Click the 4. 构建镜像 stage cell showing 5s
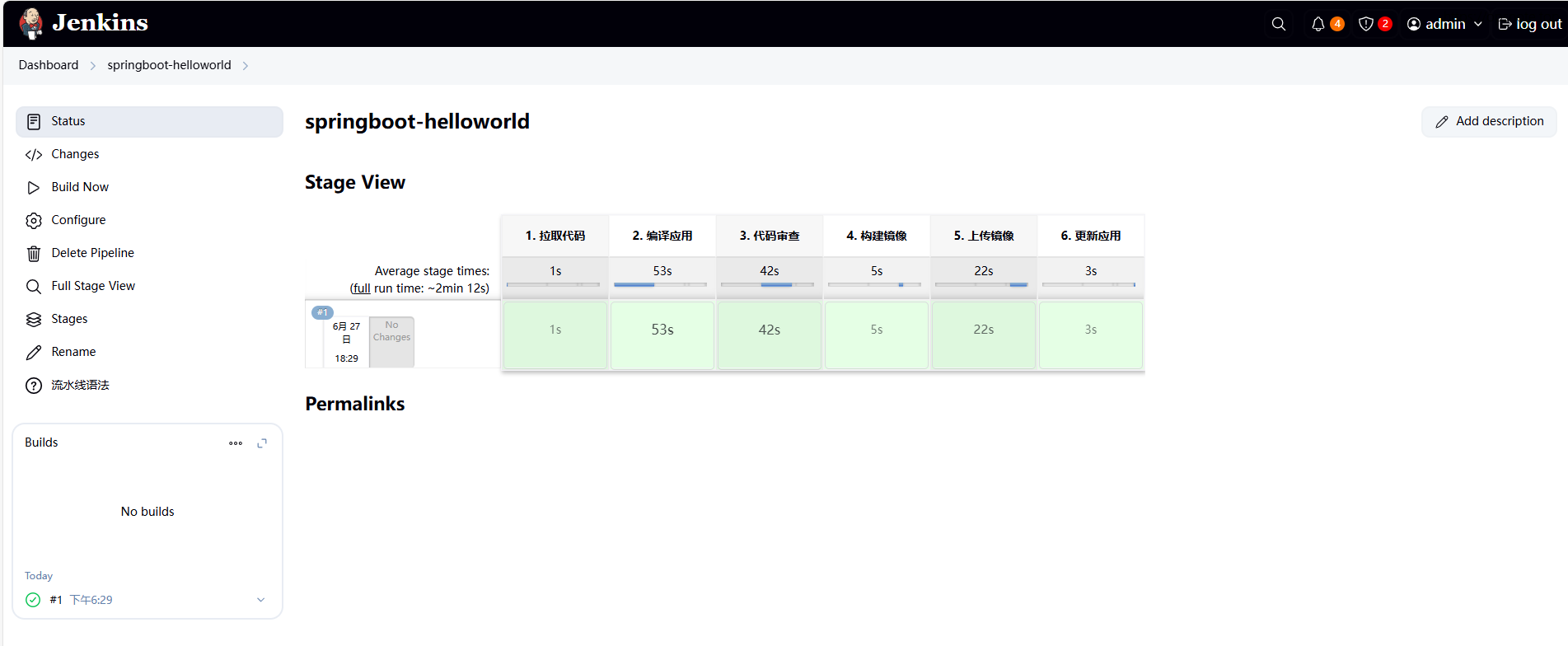This screenshot has width=1568, height=646. (x=877, y=335)
